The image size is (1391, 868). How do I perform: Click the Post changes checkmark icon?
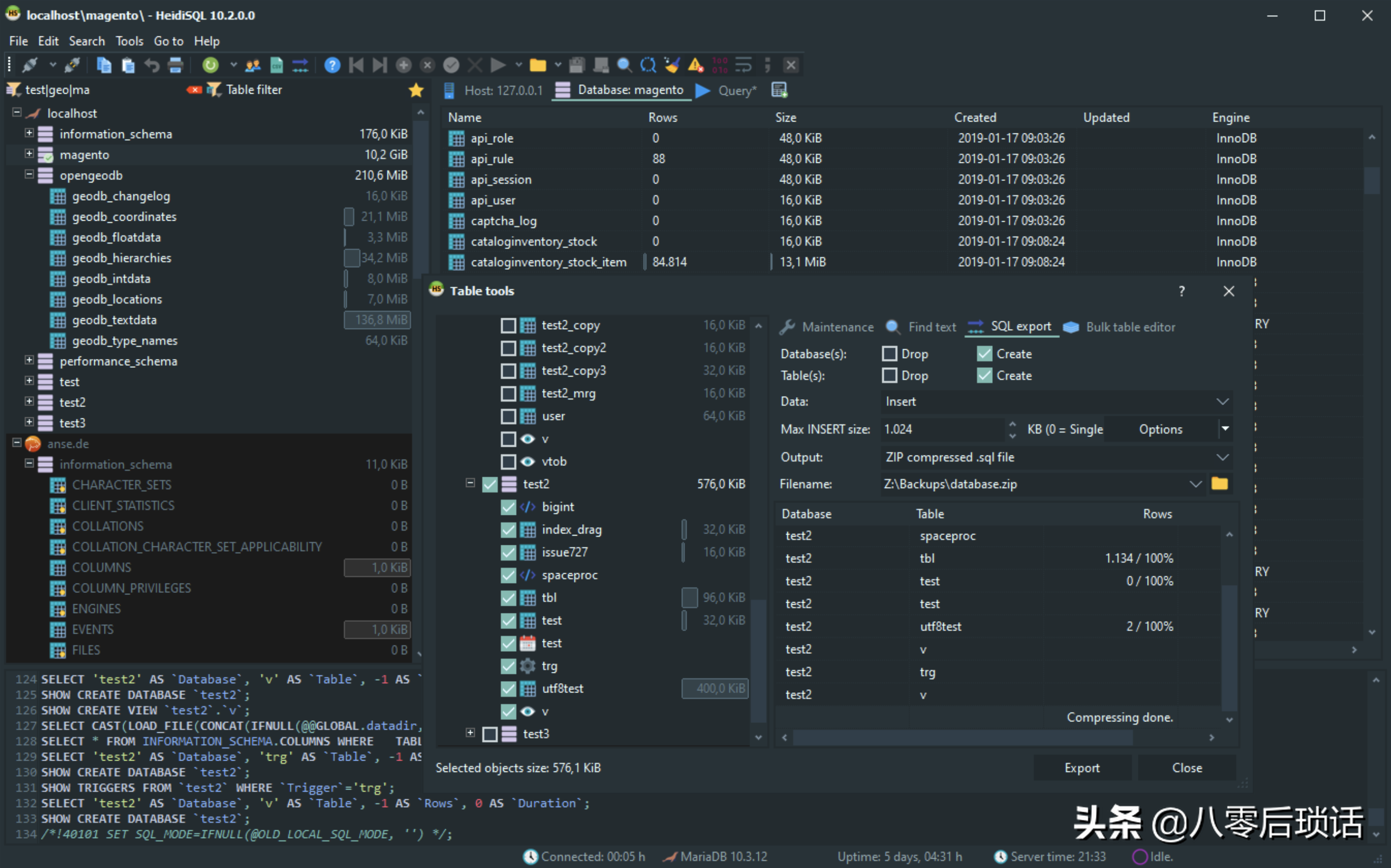pos(451,65)
